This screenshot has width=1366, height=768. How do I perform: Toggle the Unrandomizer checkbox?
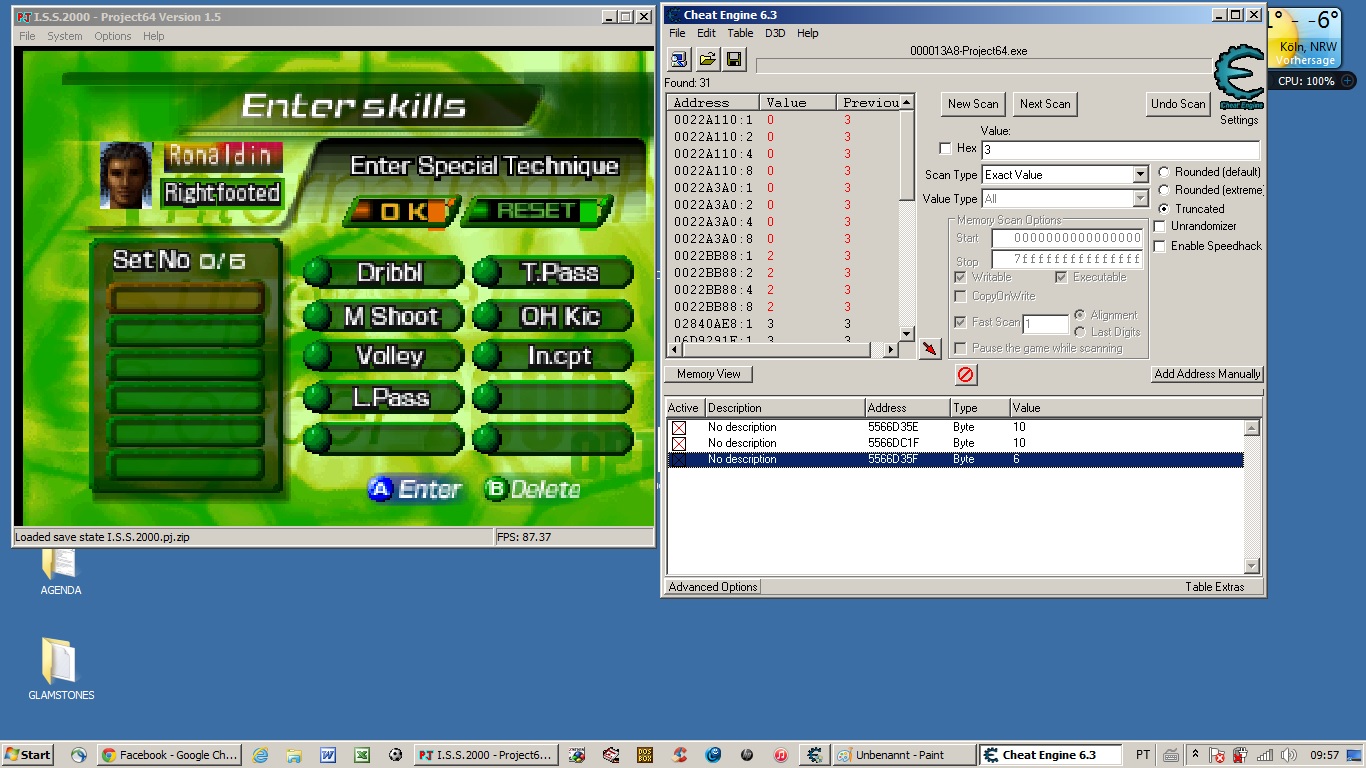[1160, 226]
